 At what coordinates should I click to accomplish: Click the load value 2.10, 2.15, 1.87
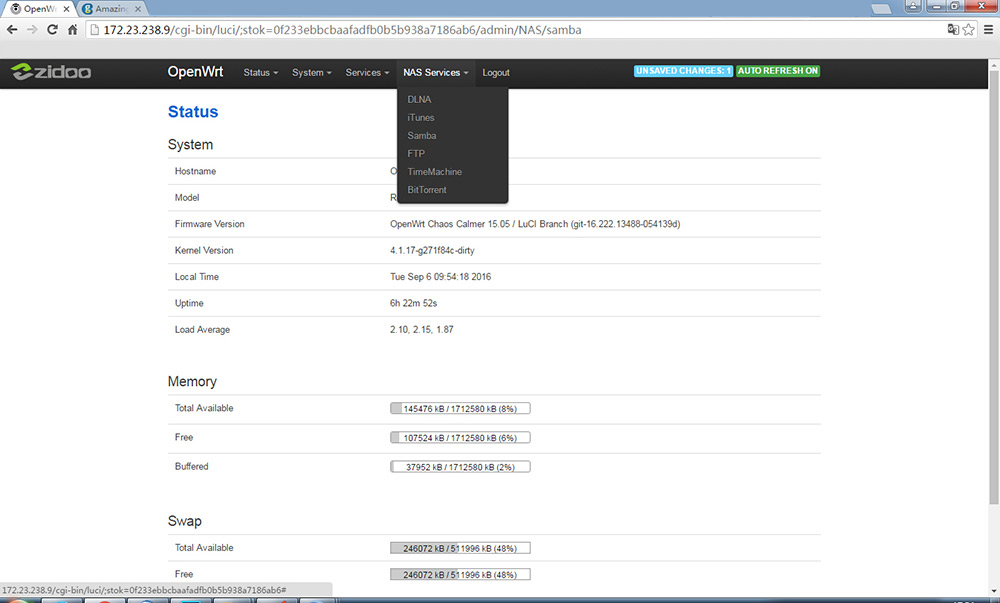422,330
